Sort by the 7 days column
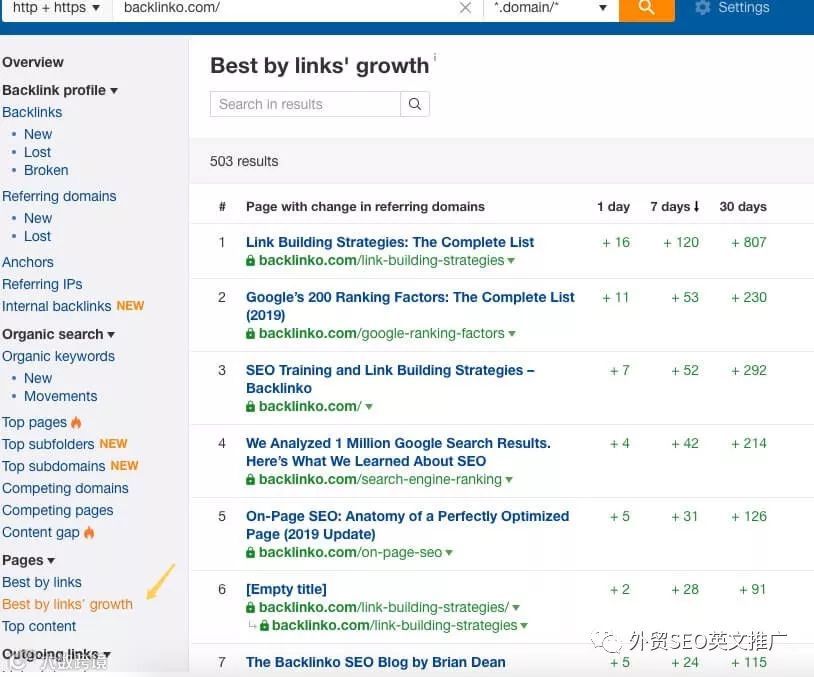This screenshot has height=677, width=814. (x=674, y=207)
